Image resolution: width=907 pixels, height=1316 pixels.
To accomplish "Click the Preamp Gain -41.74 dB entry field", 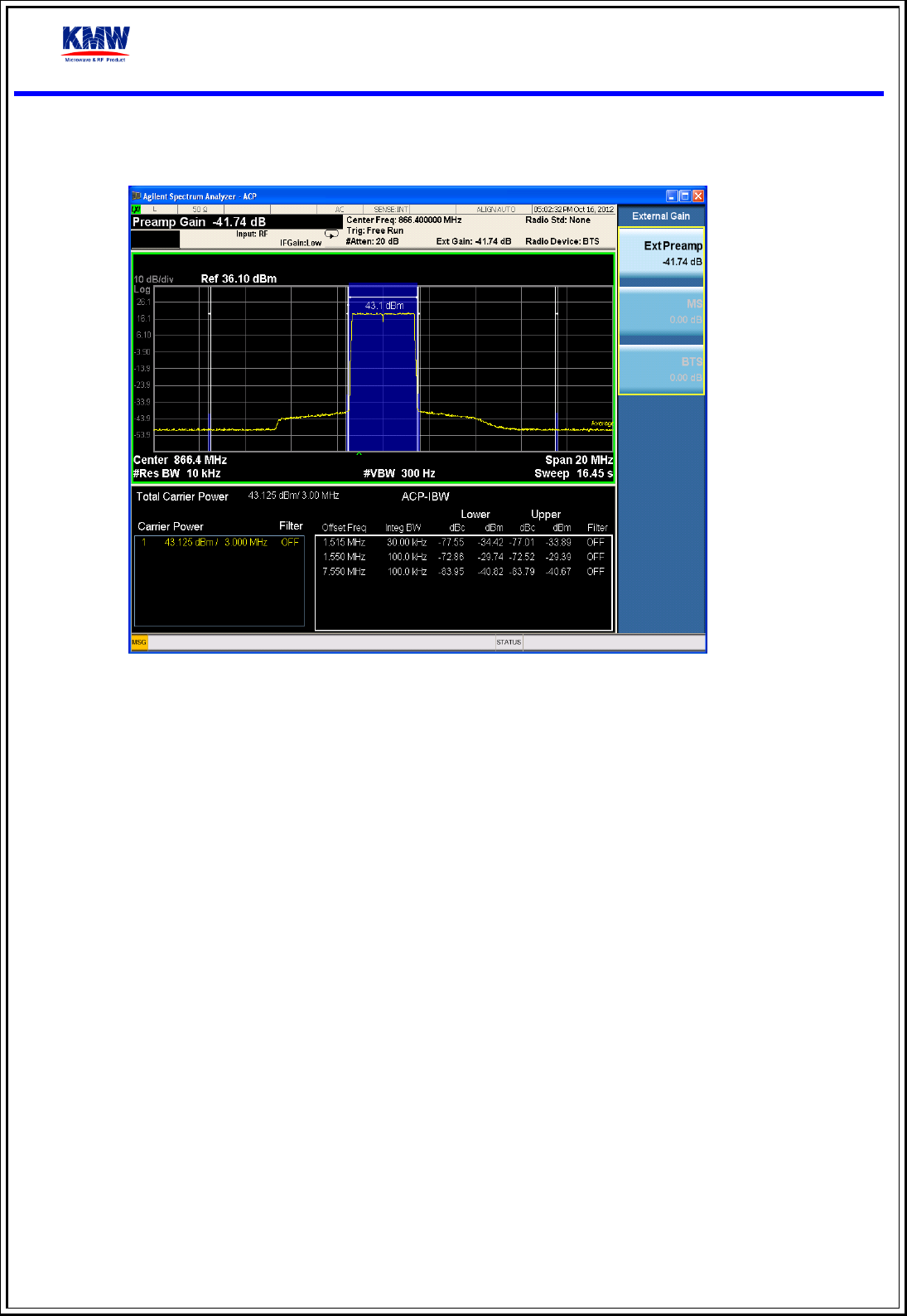I will (x=237, y=222).
